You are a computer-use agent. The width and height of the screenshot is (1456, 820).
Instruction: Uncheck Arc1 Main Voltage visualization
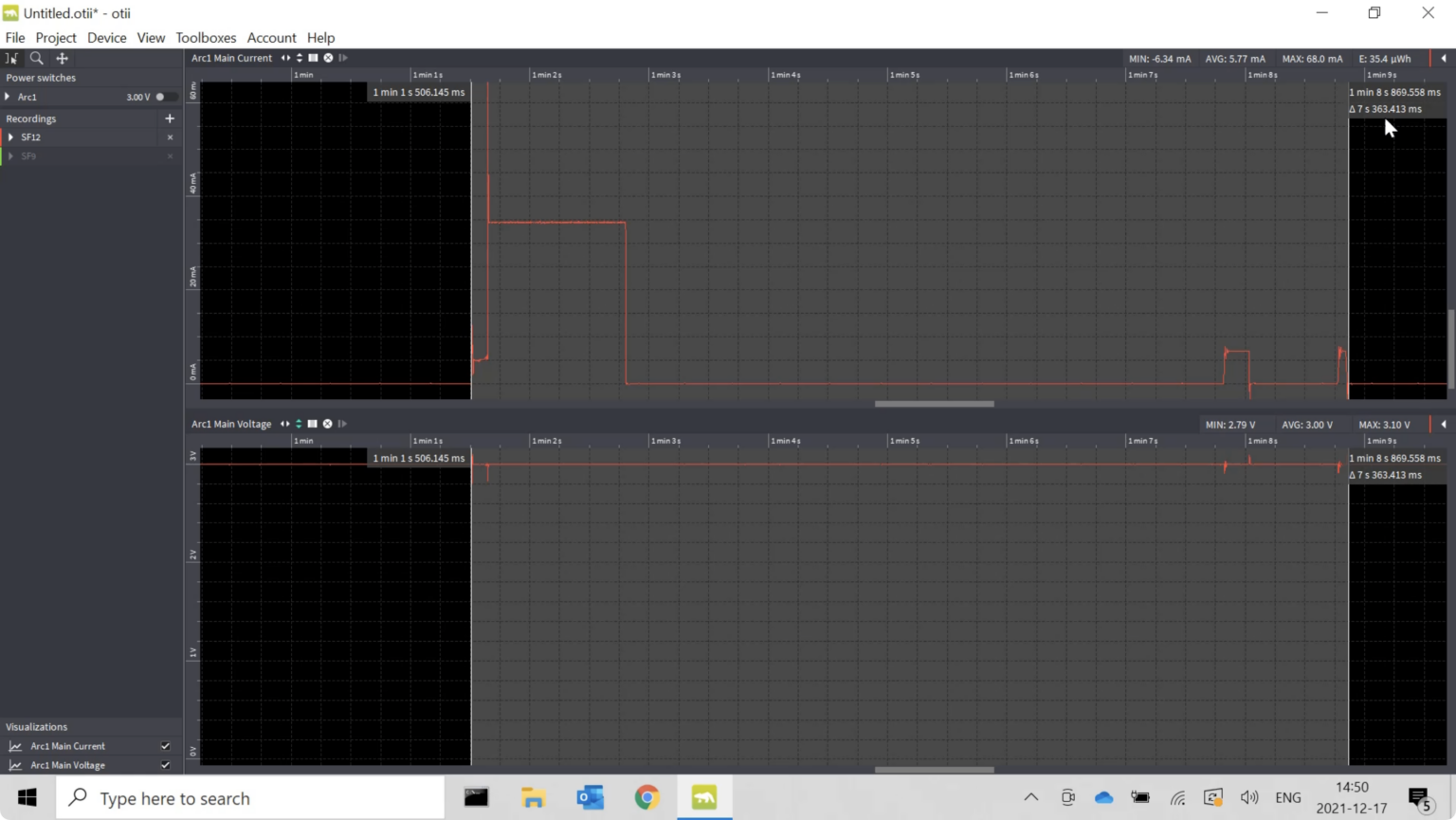click(166, 765)
